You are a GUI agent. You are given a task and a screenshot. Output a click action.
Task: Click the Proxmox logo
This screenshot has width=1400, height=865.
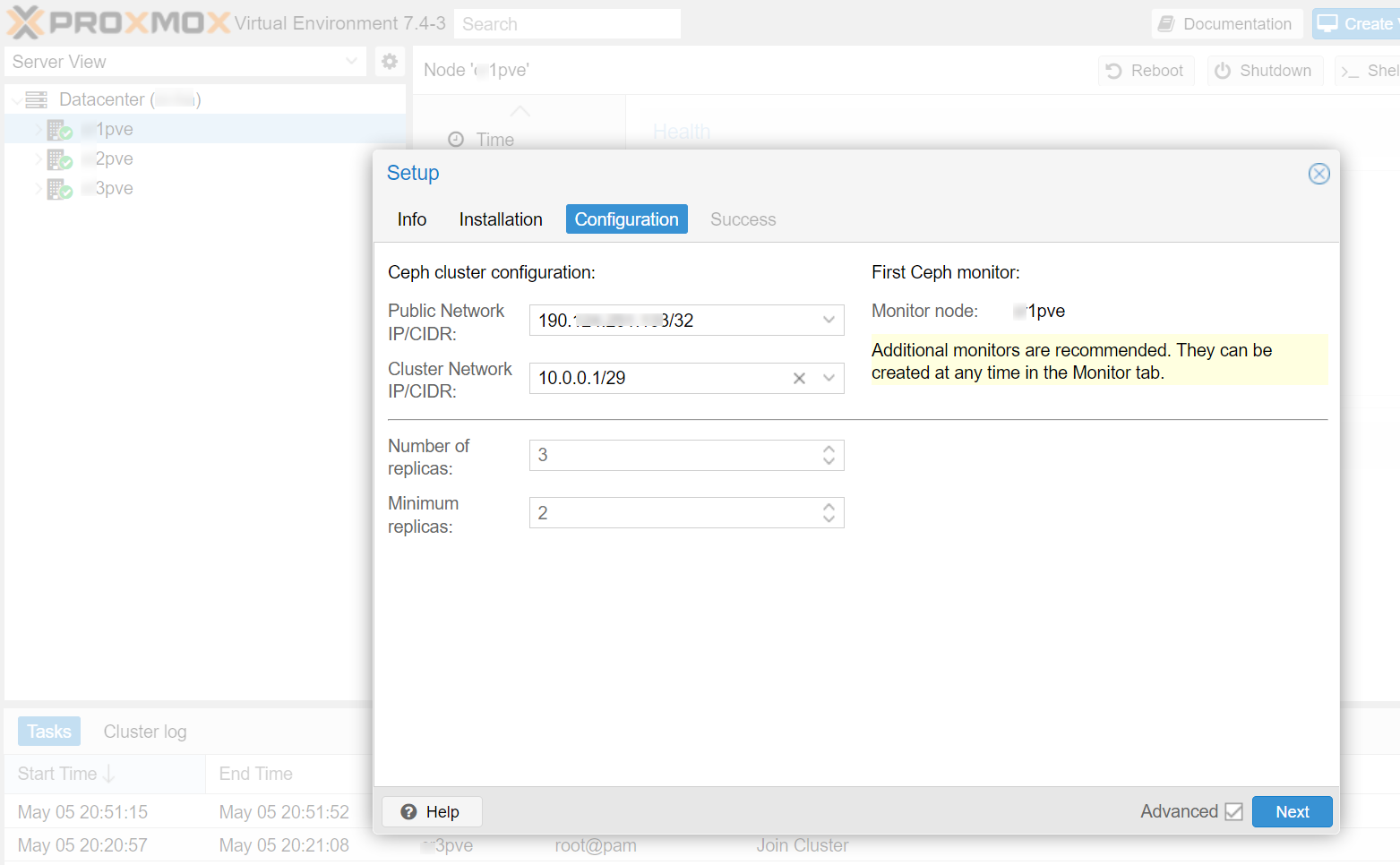[118, 22]
